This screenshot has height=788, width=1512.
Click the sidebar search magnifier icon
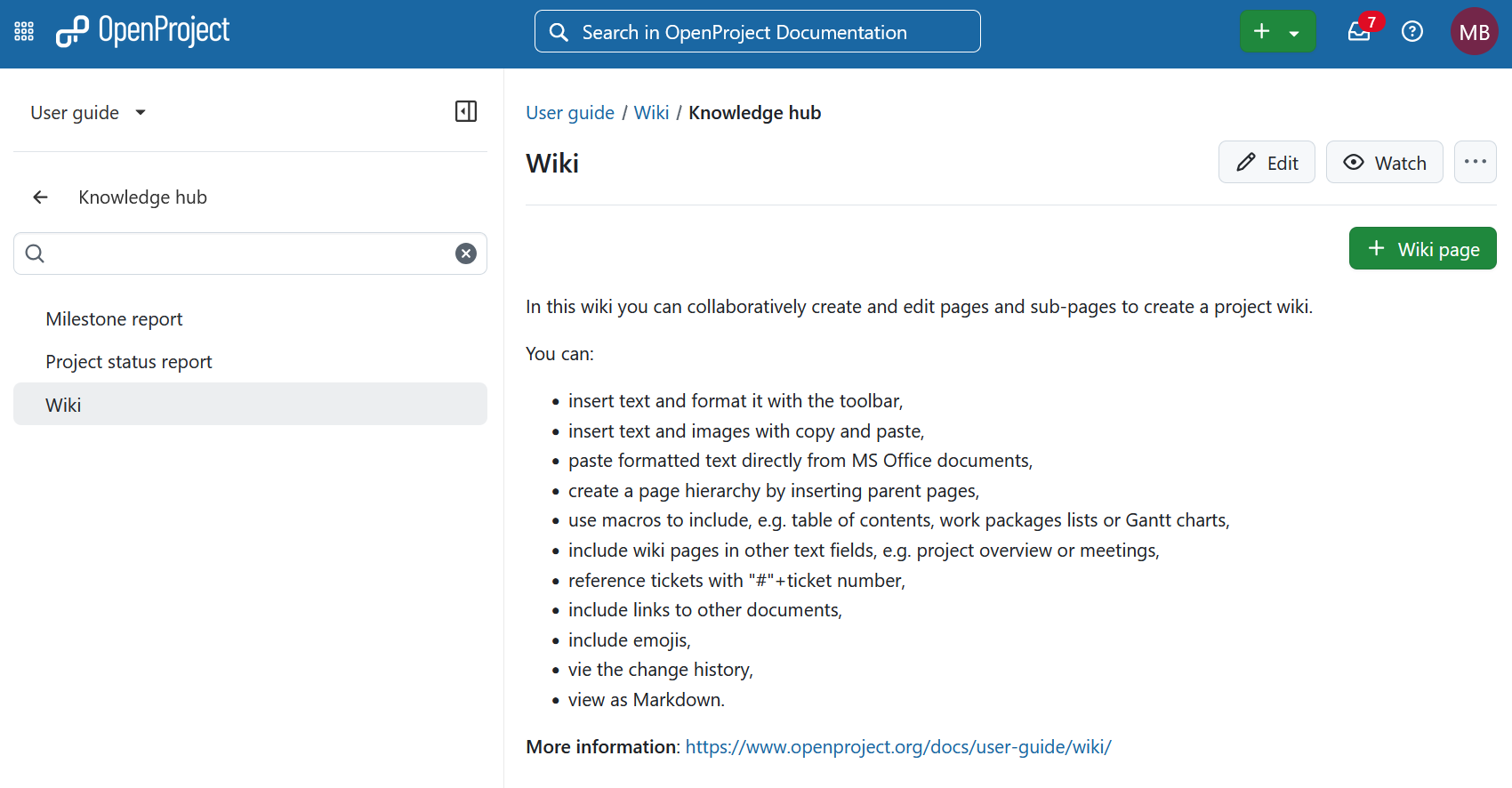pyautogui.click(x=35, y=253)
